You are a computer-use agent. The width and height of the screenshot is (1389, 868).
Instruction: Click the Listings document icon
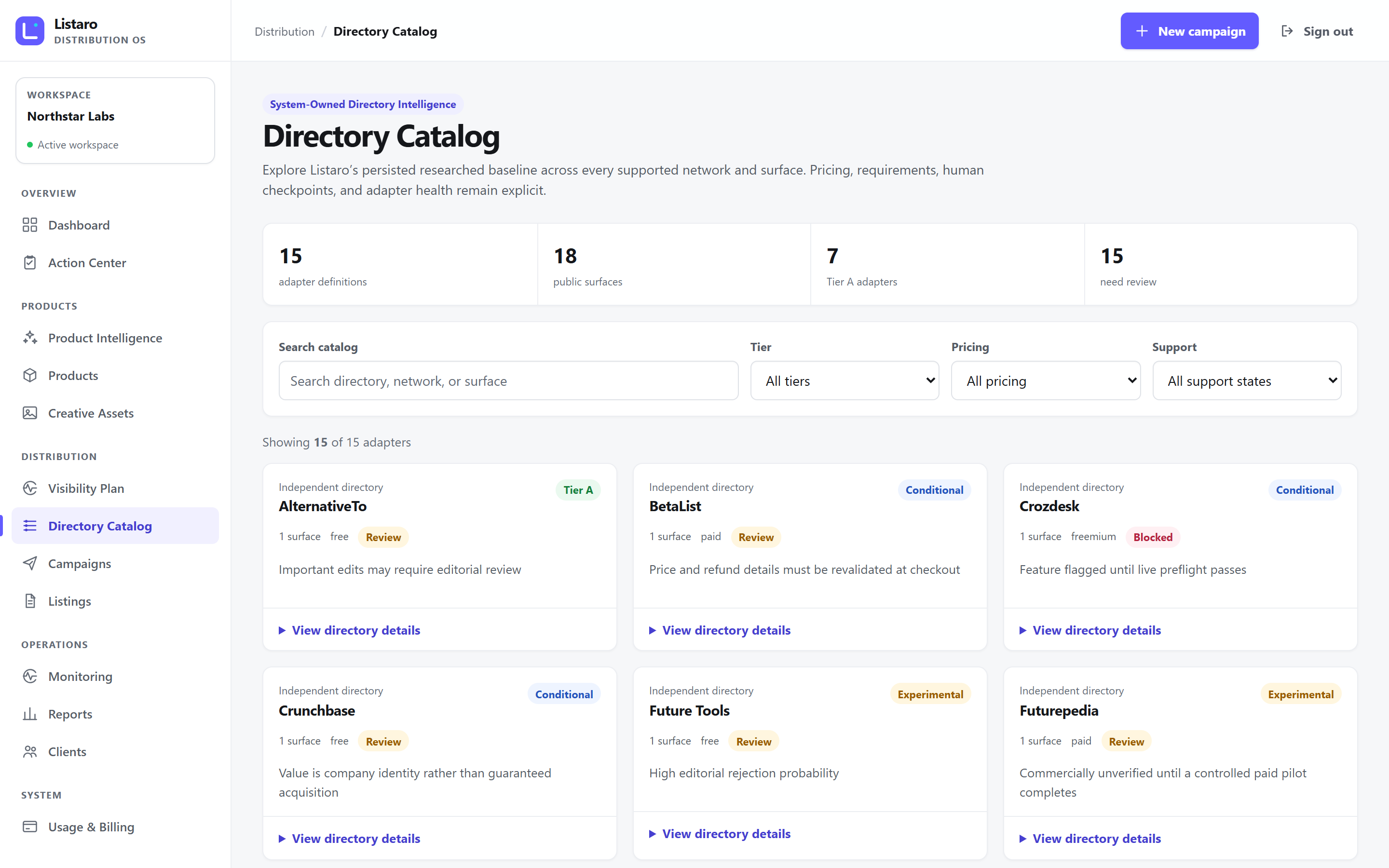point(30,601)
